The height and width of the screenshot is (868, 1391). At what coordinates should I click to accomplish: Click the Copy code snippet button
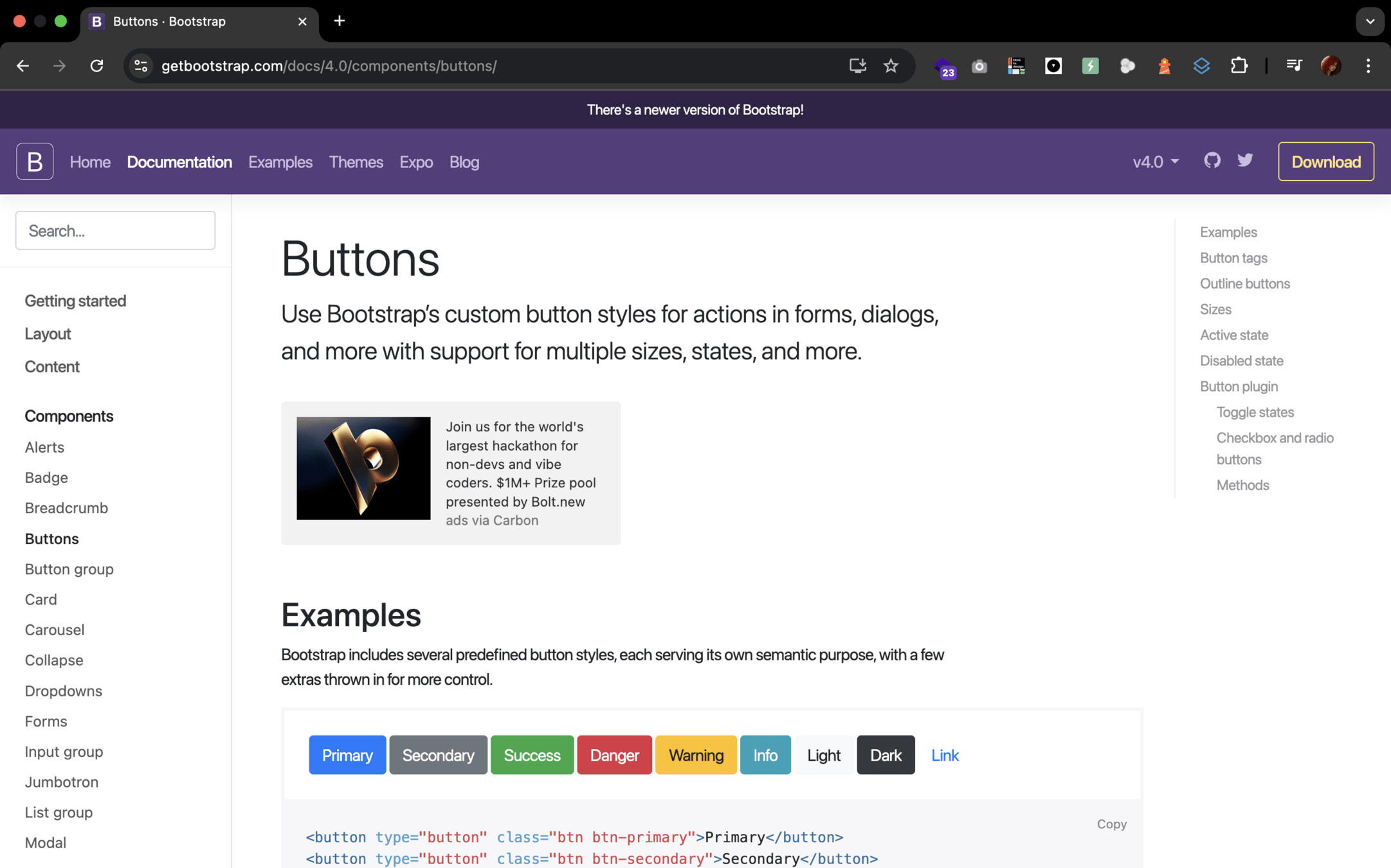[x=1111, y=824]
